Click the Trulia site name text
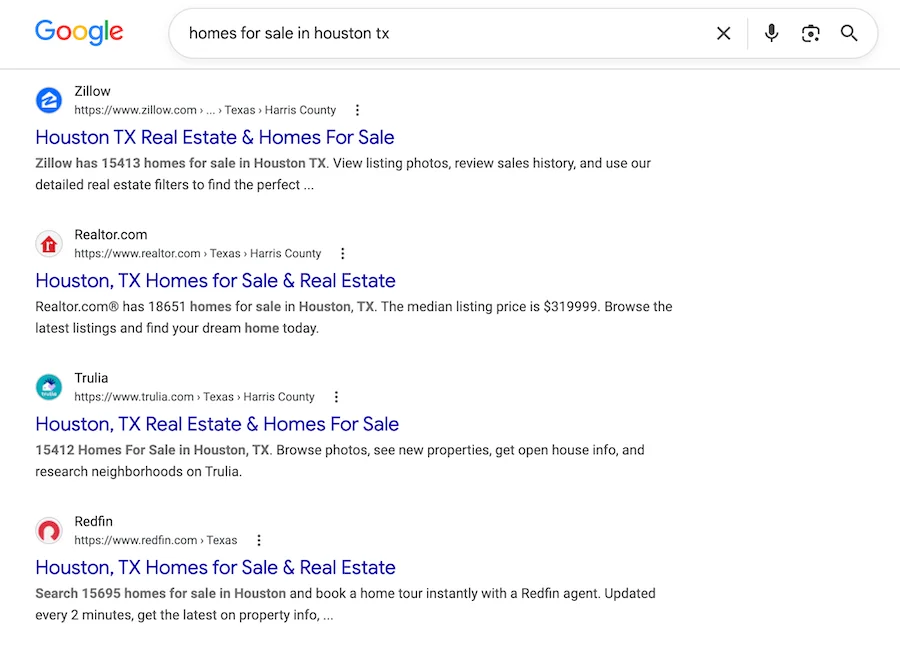The image size is (900, 648). [91, 378]
